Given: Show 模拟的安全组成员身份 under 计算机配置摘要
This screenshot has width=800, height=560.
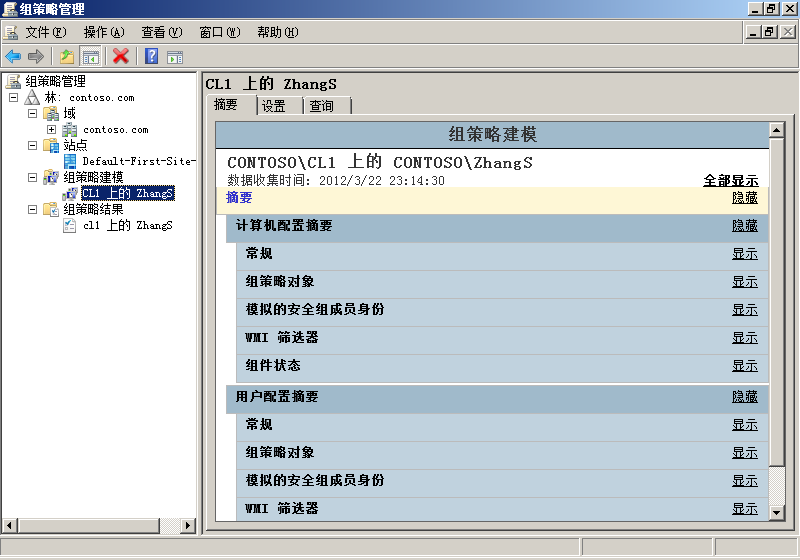Looking at the screenshot, I should coord(745,310).
